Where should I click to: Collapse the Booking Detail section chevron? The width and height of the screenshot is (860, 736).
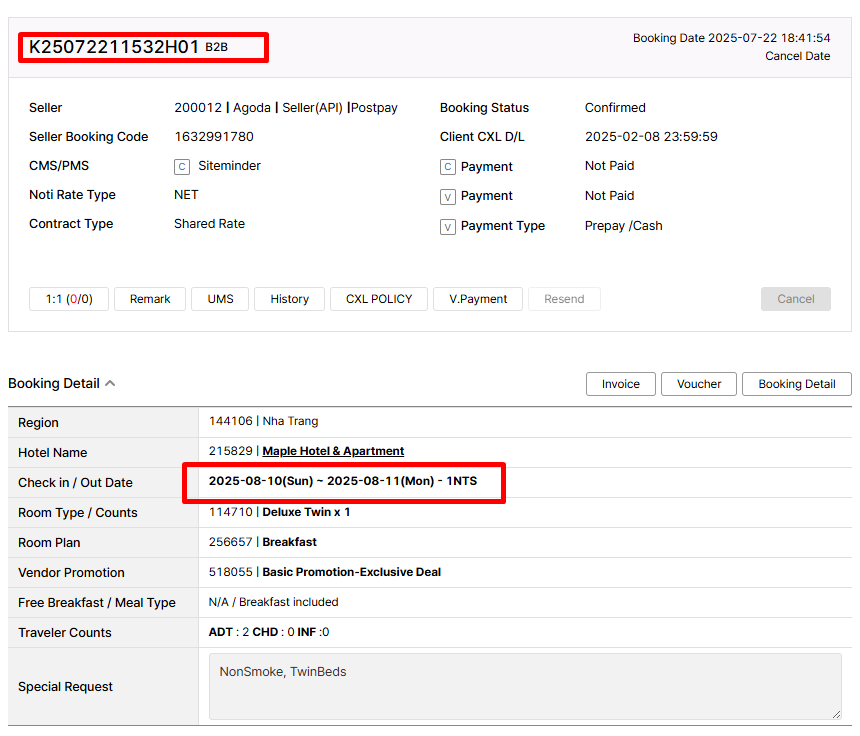(x=110, y=383)
